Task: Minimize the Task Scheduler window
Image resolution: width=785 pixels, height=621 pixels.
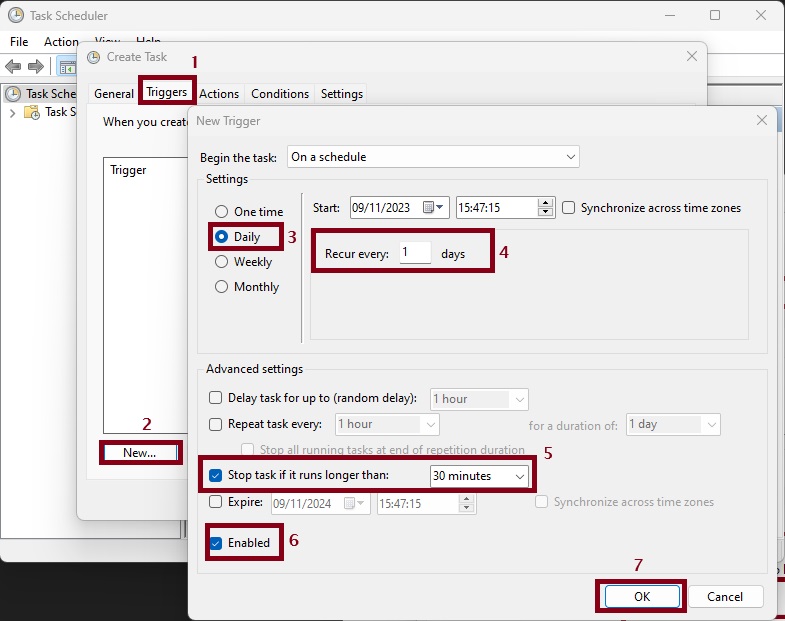Action: coord(669,16)
